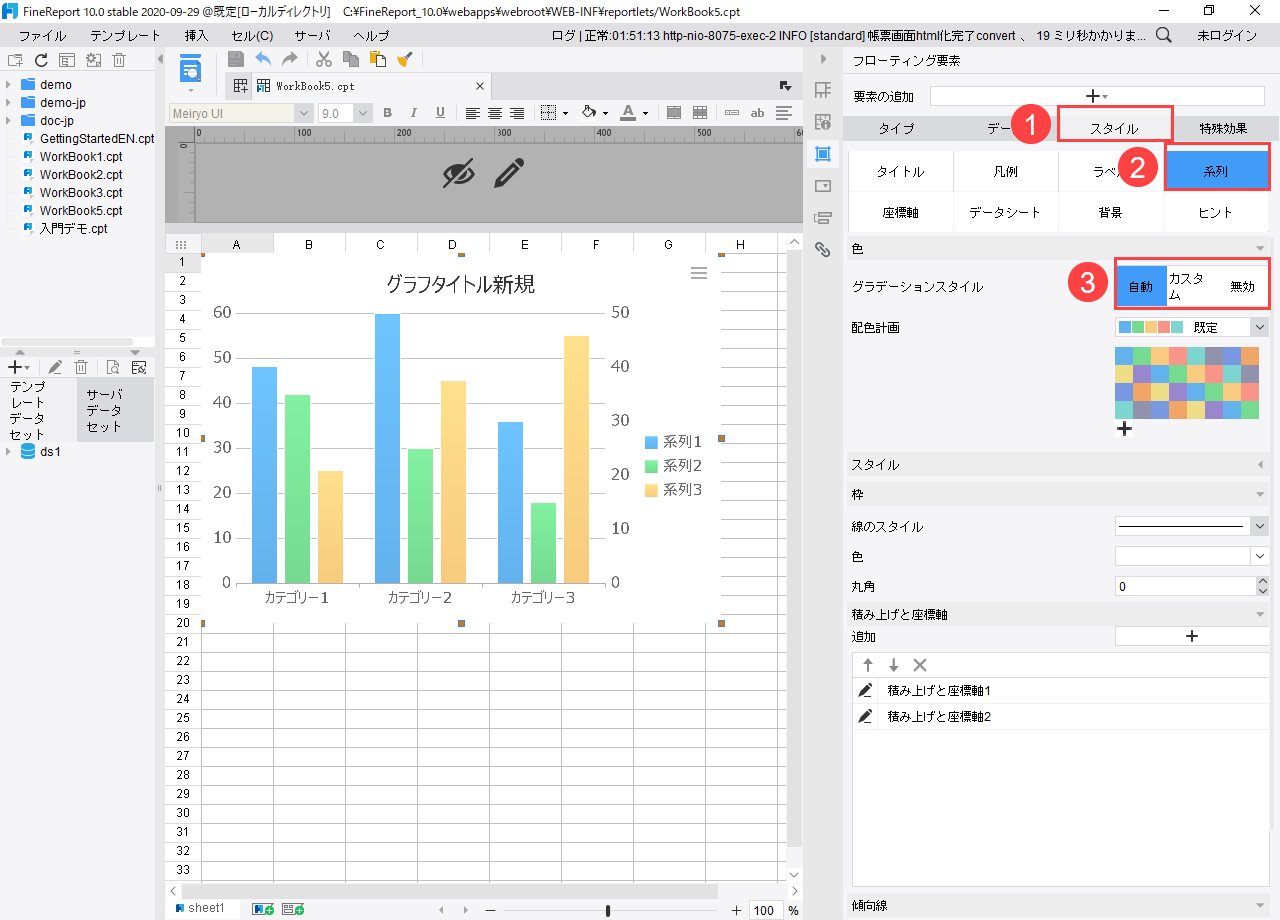Add a new 積み上げと座標軸 entry
The width and height of the screenshot is (1280, 920).
1192,636
